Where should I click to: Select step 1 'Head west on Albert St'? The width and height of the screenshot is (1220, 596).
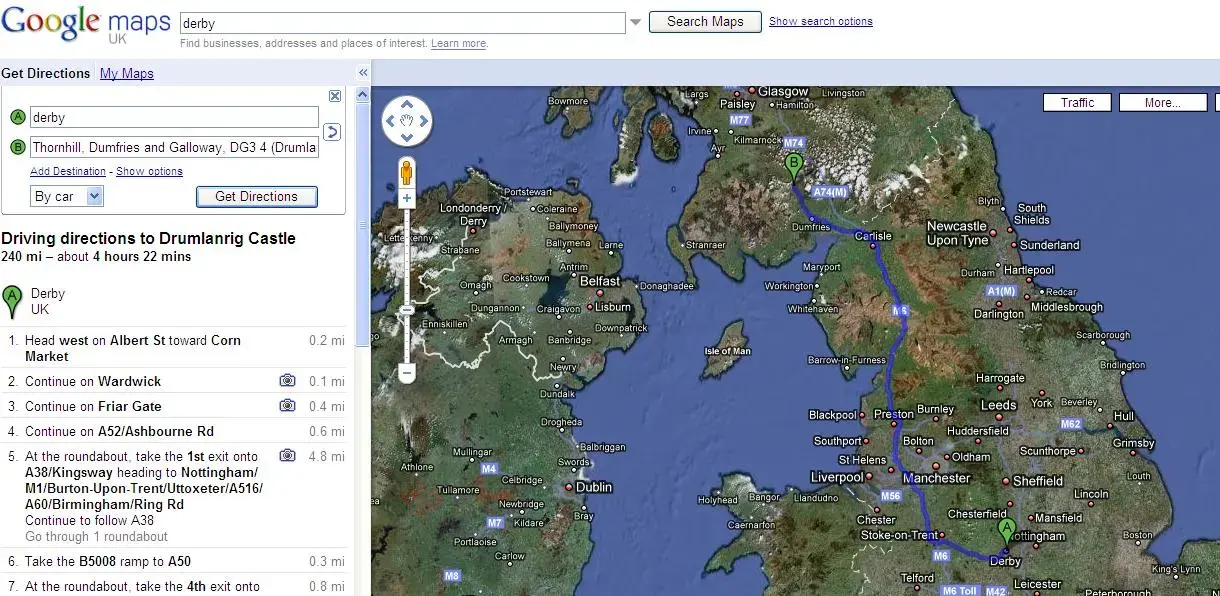point(176,348)
